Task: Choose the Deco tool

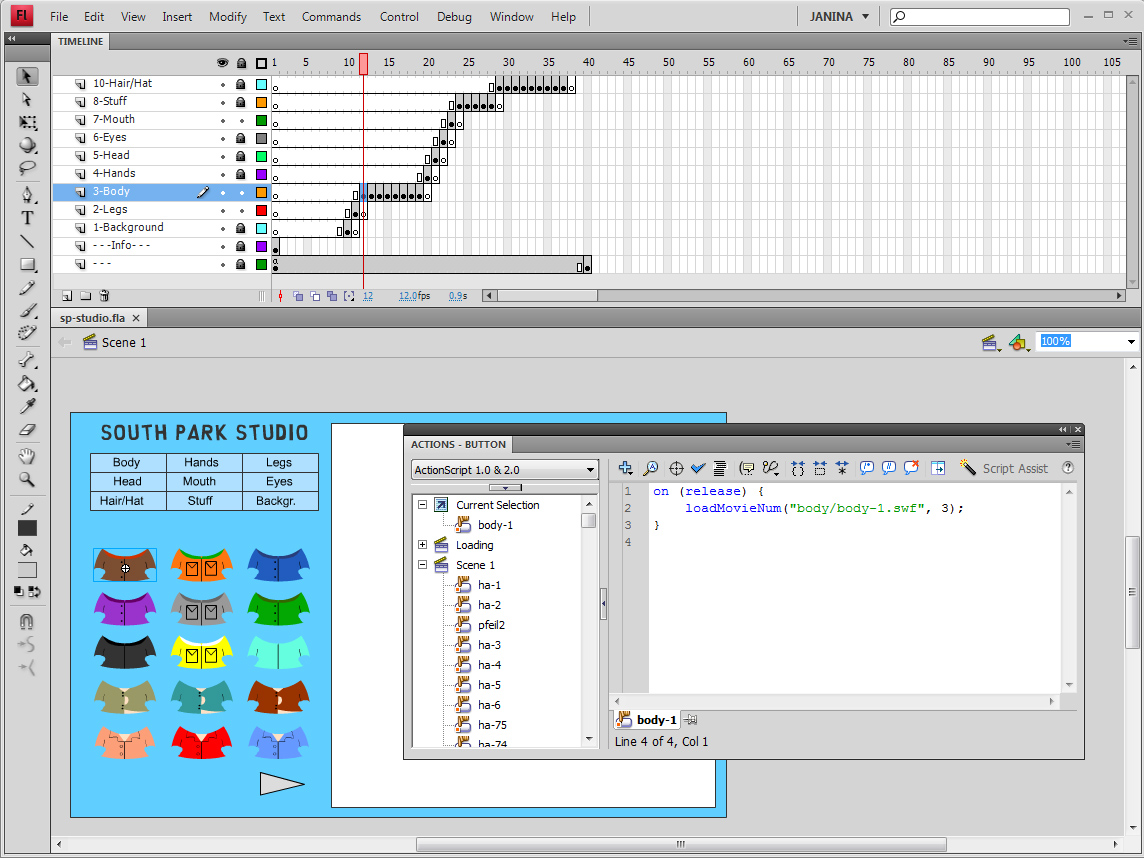Action: 27,333
